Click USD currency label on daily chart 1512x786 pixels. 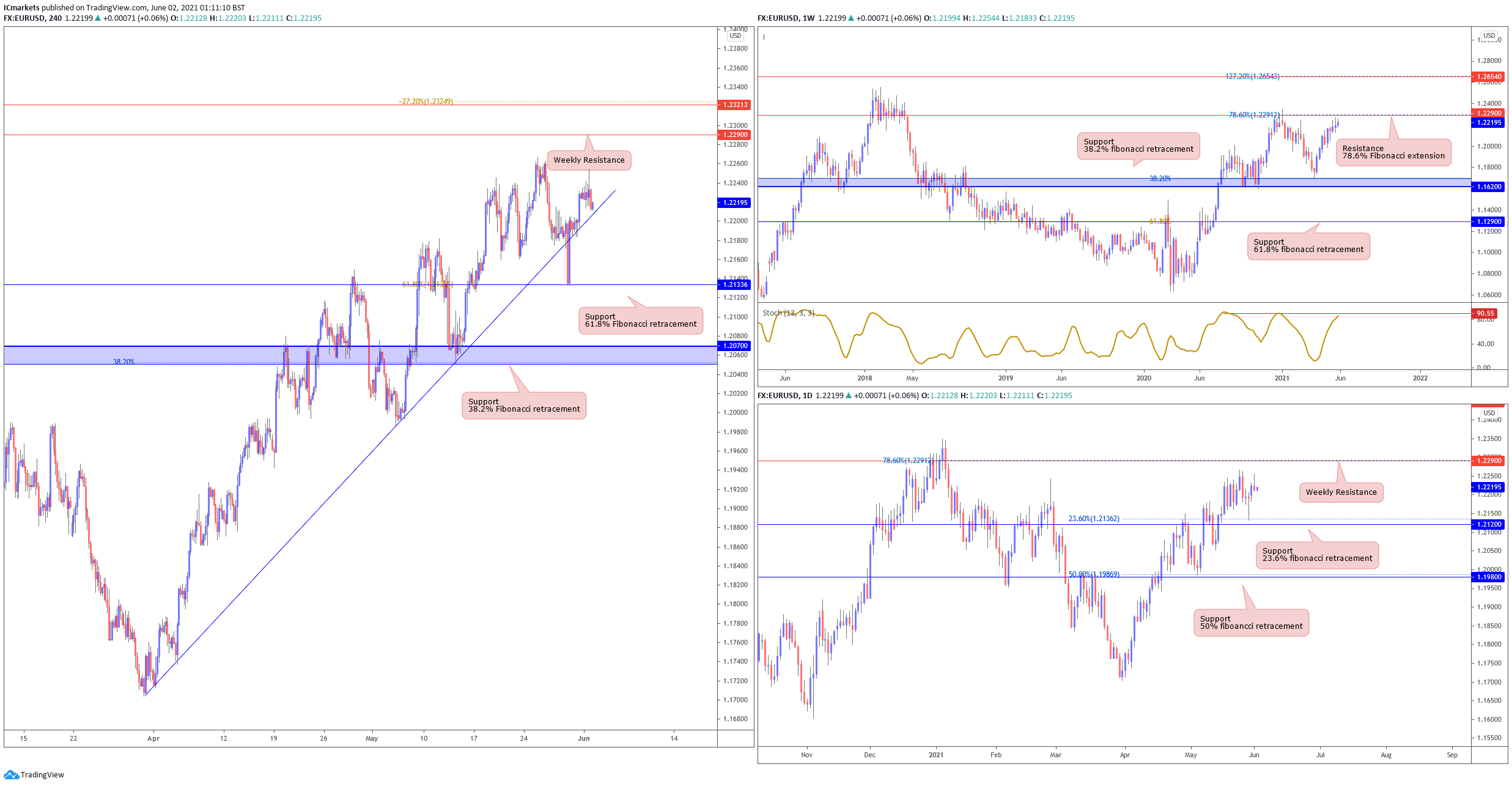coord(1489,413)
